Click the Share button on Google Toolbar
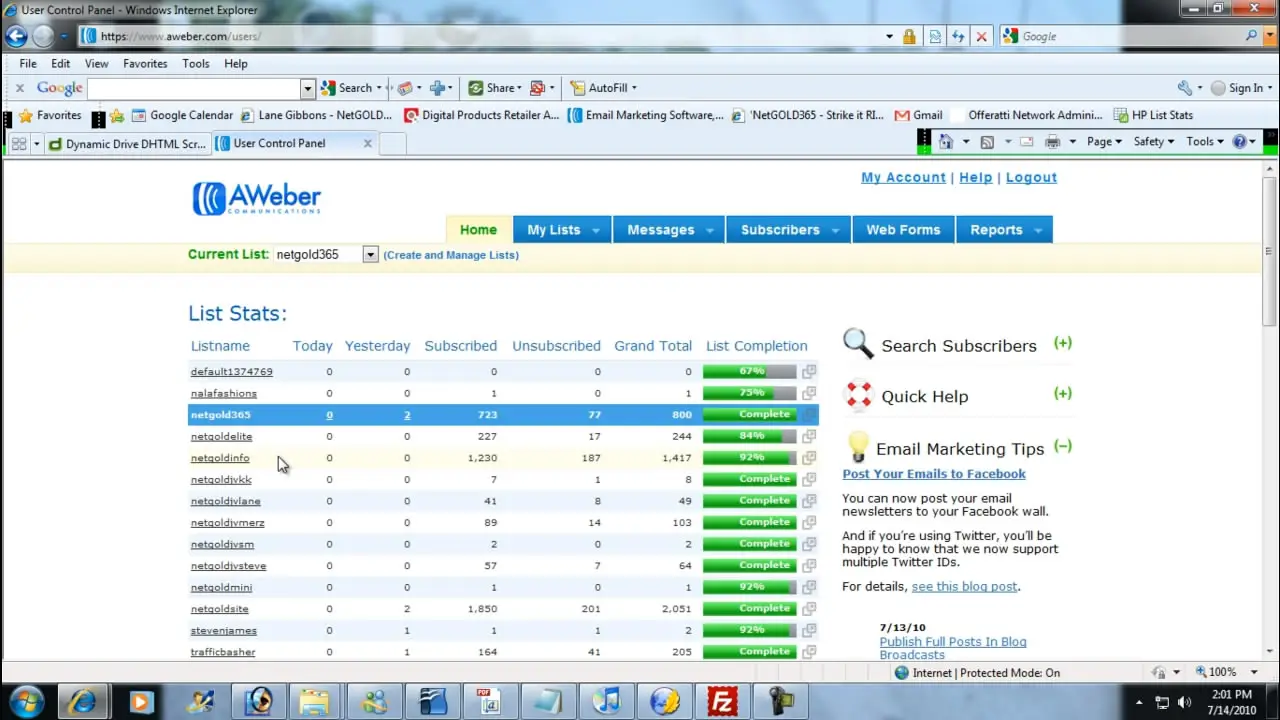Viewport: 1280px width, 720px height. pos(494,88)
